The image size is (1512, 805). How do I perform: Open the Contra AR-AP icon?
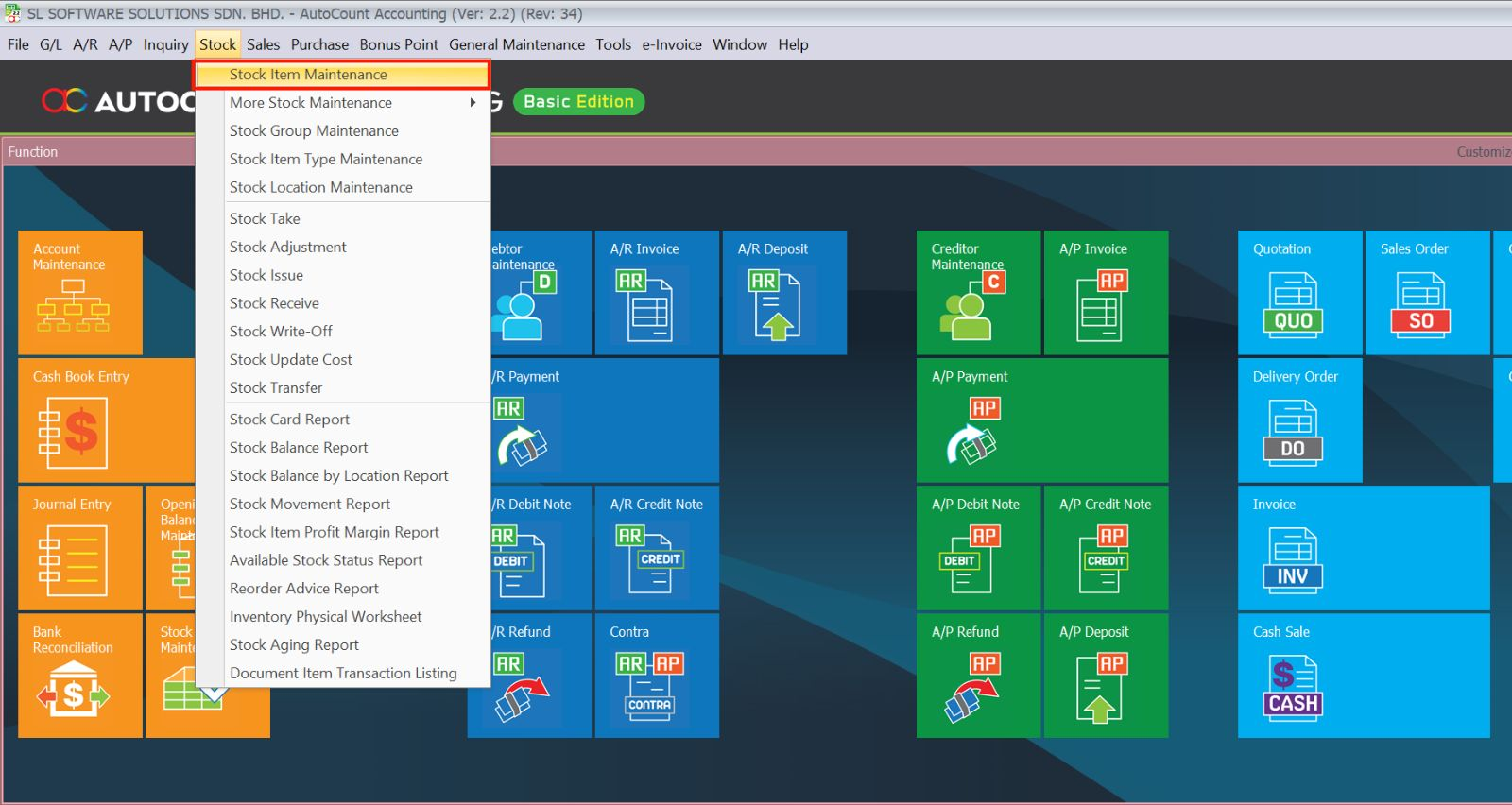pos(649,687)
